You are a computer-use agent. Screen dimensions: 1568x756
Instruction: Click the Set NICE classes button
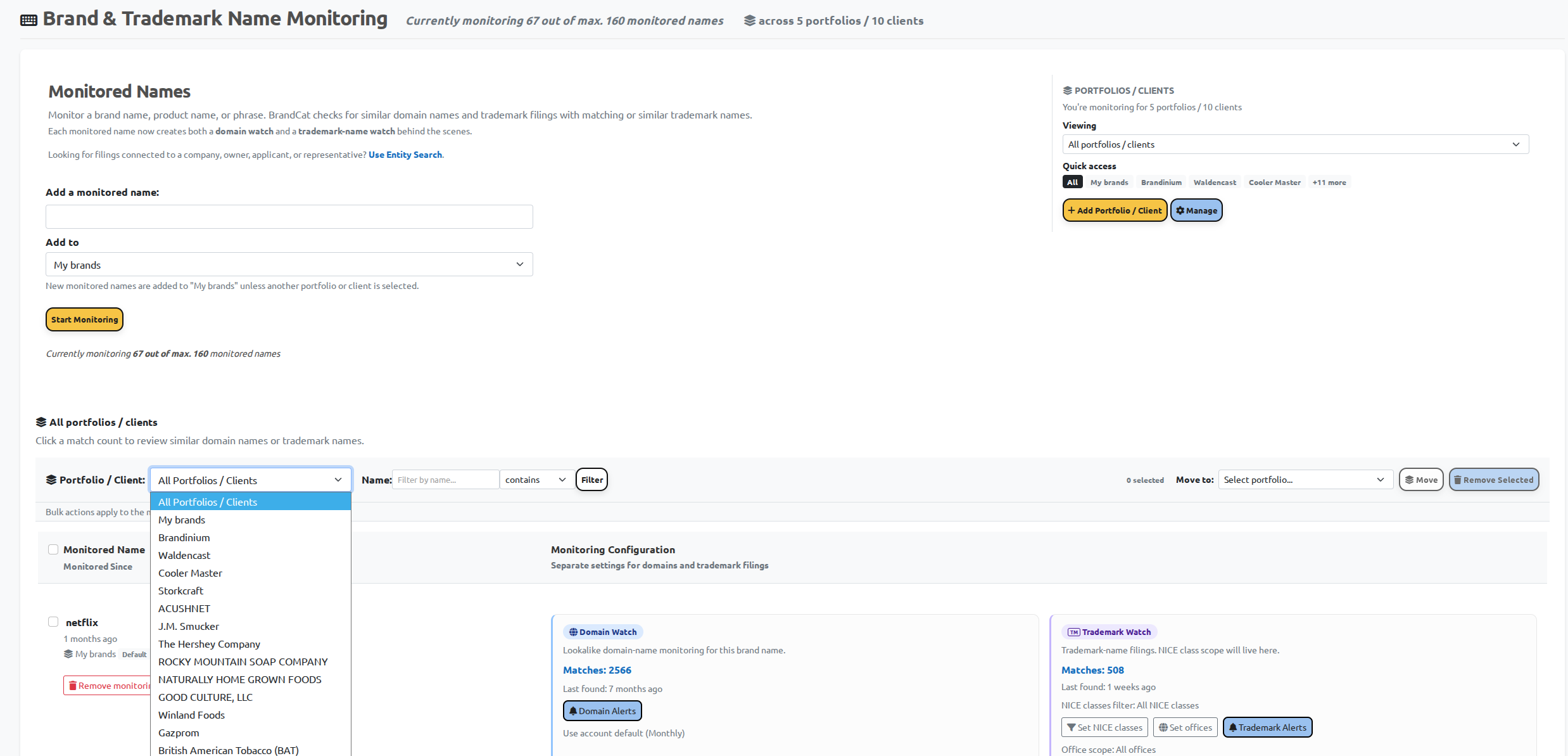click(1104, 727)
